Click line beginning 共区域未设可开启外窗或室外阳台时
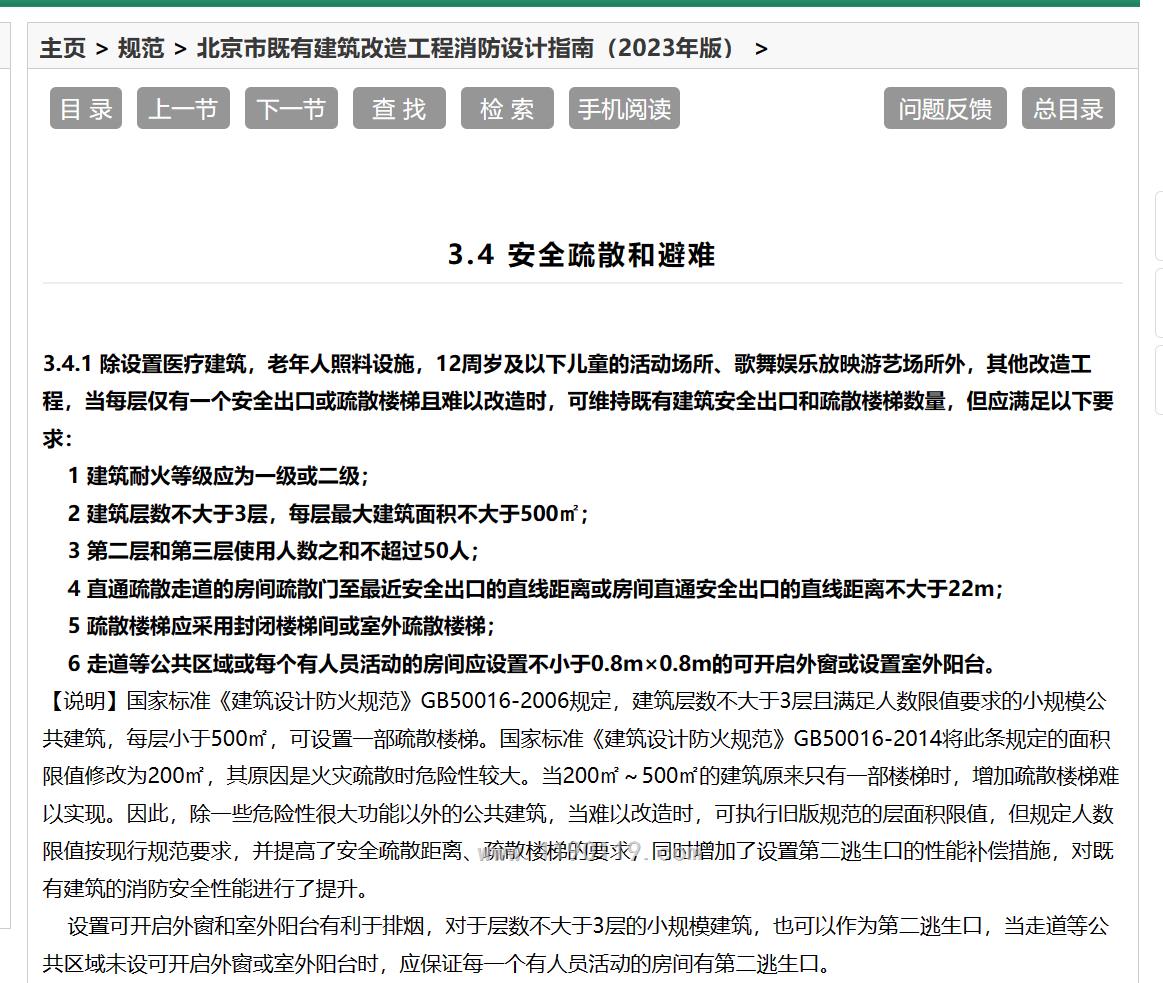The height and width of the screenshot is (983, 1163). pyautogui.click(x=437, y=964)
